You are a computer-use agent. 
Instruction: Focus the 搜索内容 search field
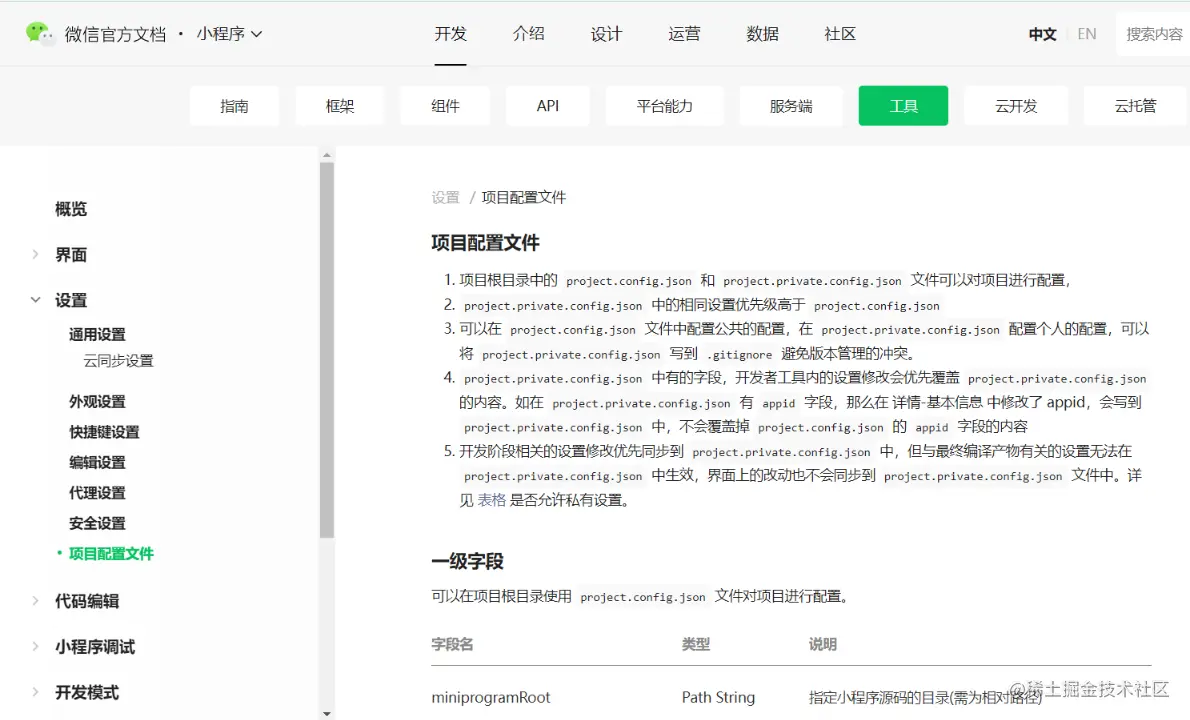(x=1154, y=34)
